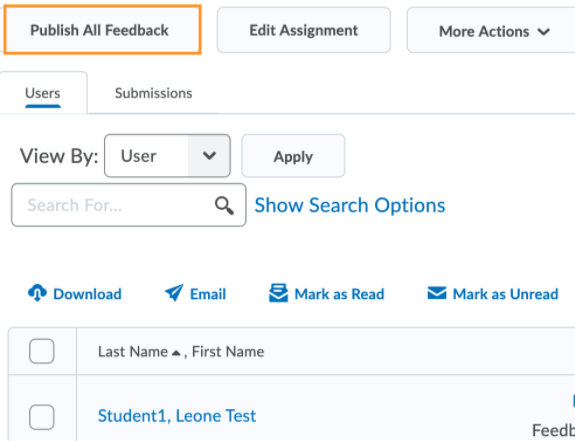Toggle the select-all checkbox in table header
Image resolution: width=575 pixels, height=441 pixels.
[42, 351]
